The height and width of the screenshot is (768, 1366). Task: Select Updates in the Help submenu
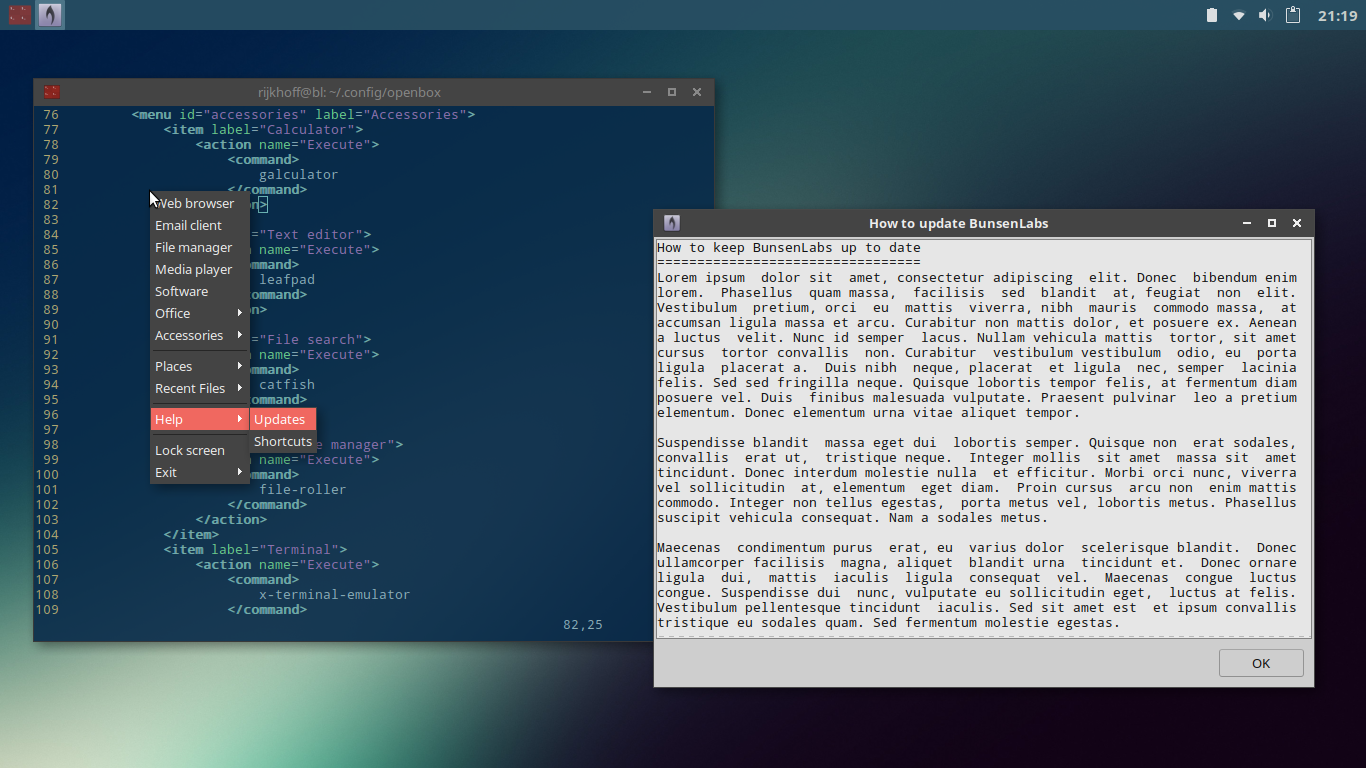point(283,419)
